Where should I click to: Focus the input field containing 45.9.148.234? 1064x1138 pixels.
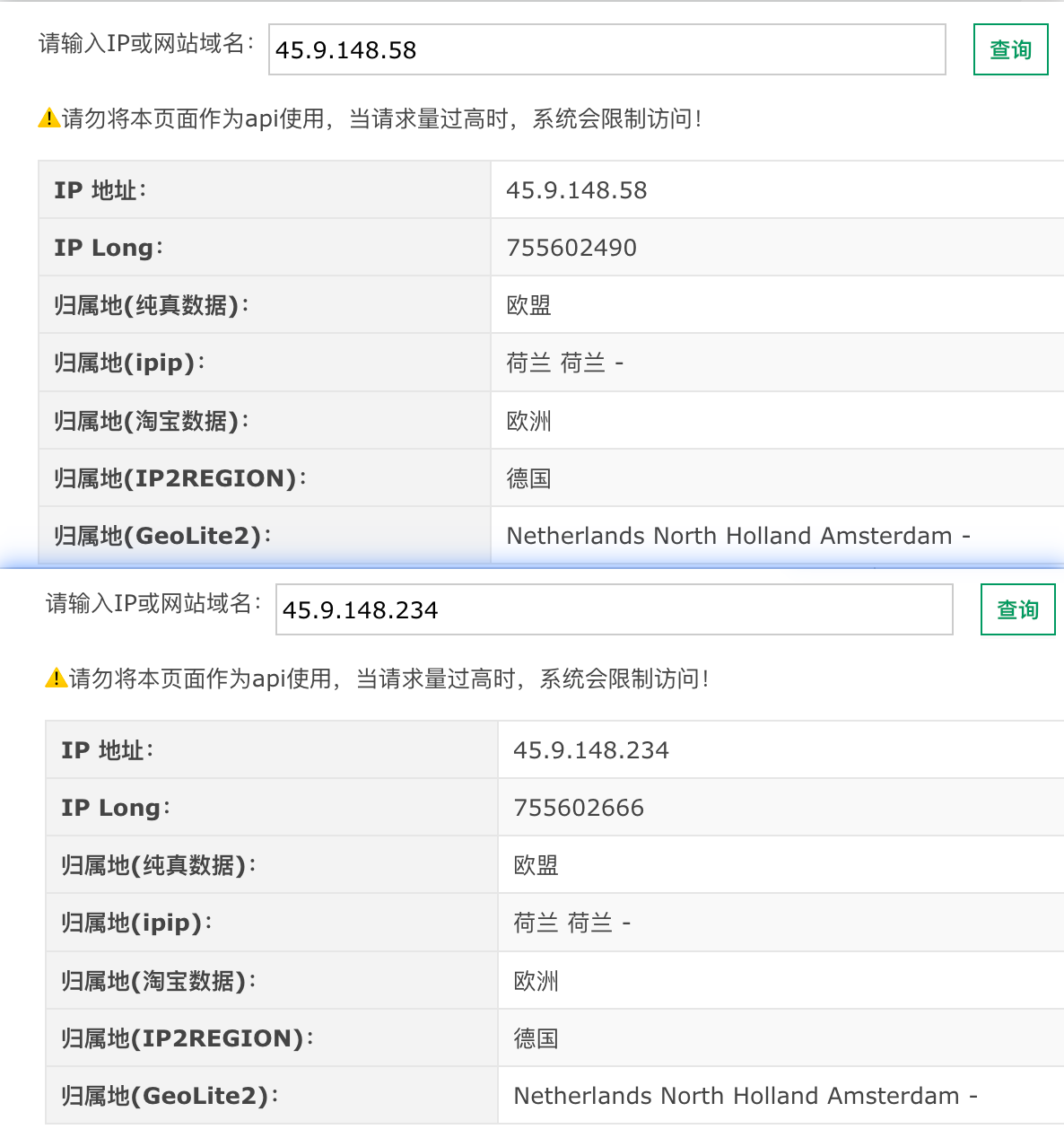point(614,610)
